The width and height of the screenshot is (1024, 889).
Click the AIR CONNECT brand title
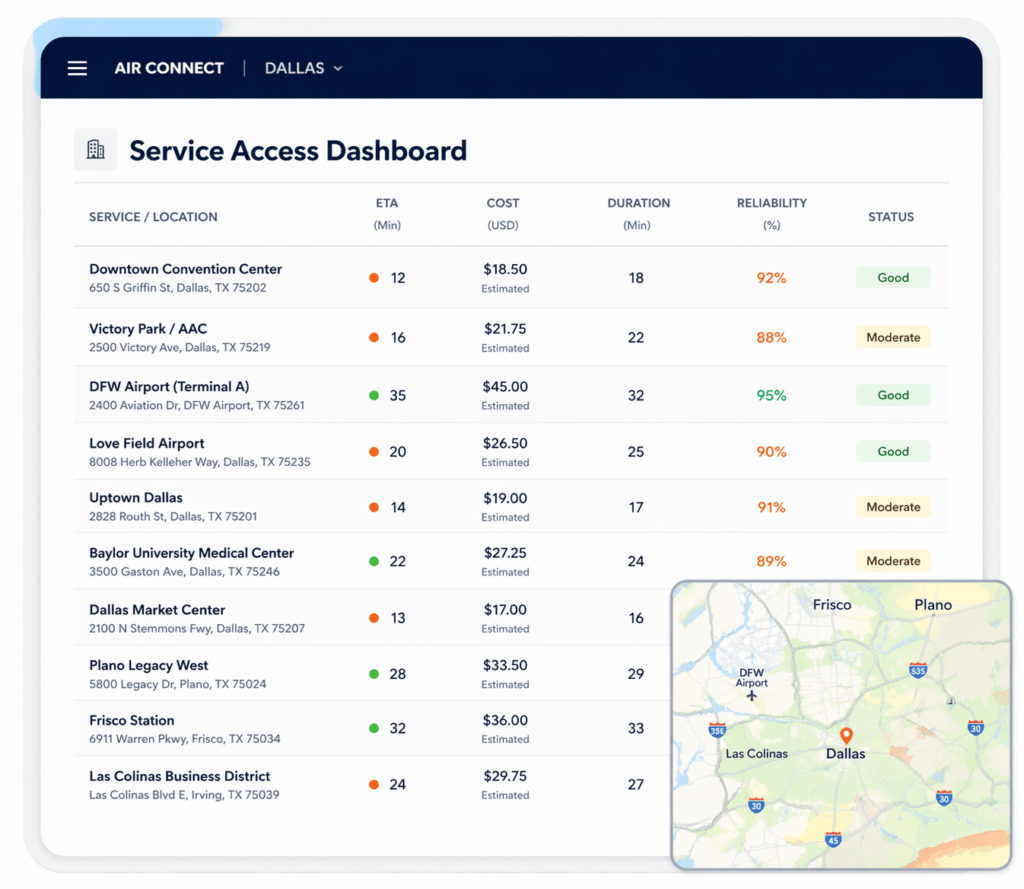169,68
